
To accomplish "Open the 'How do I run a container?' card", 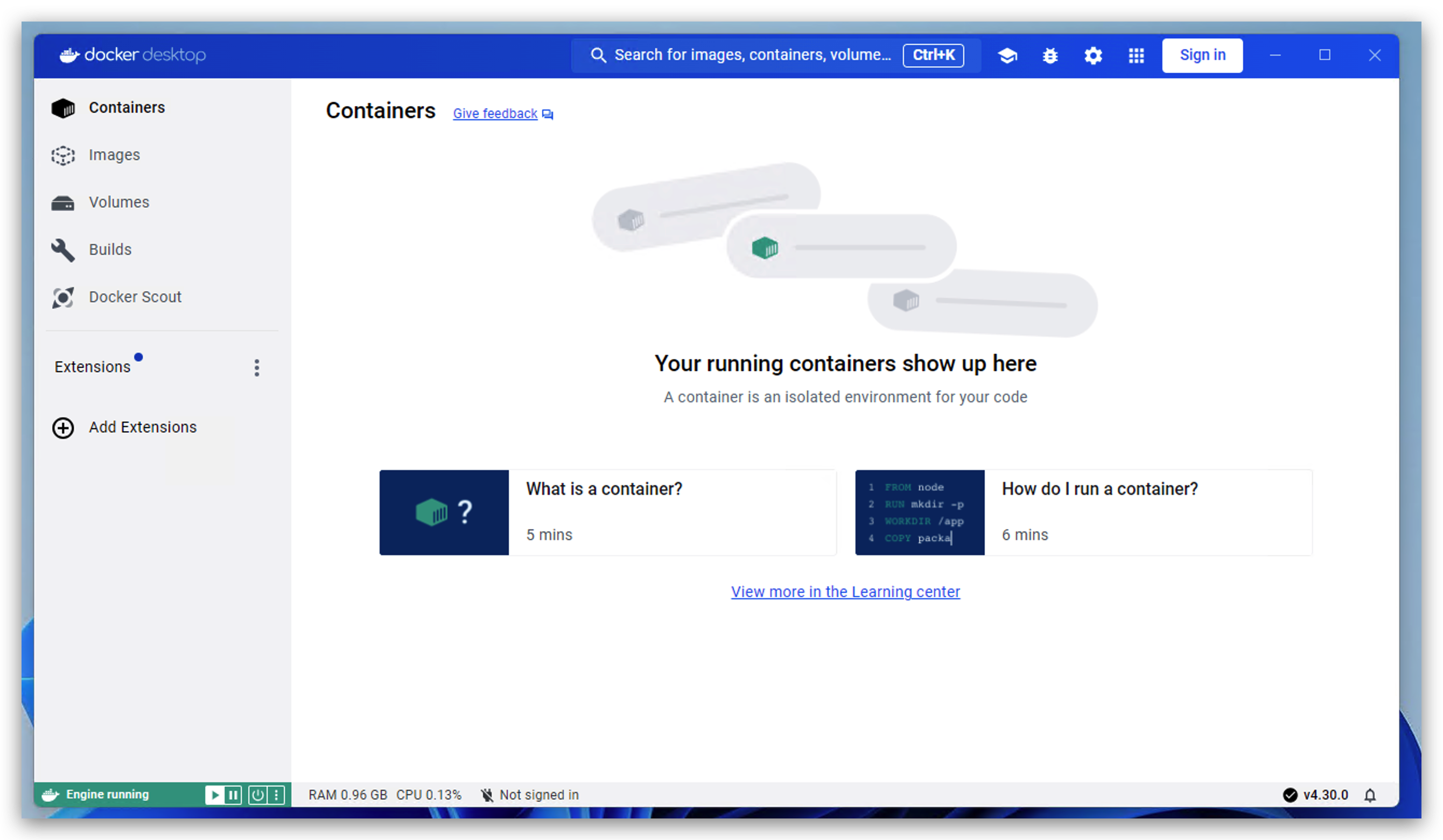I will (x=1083, y=513).
